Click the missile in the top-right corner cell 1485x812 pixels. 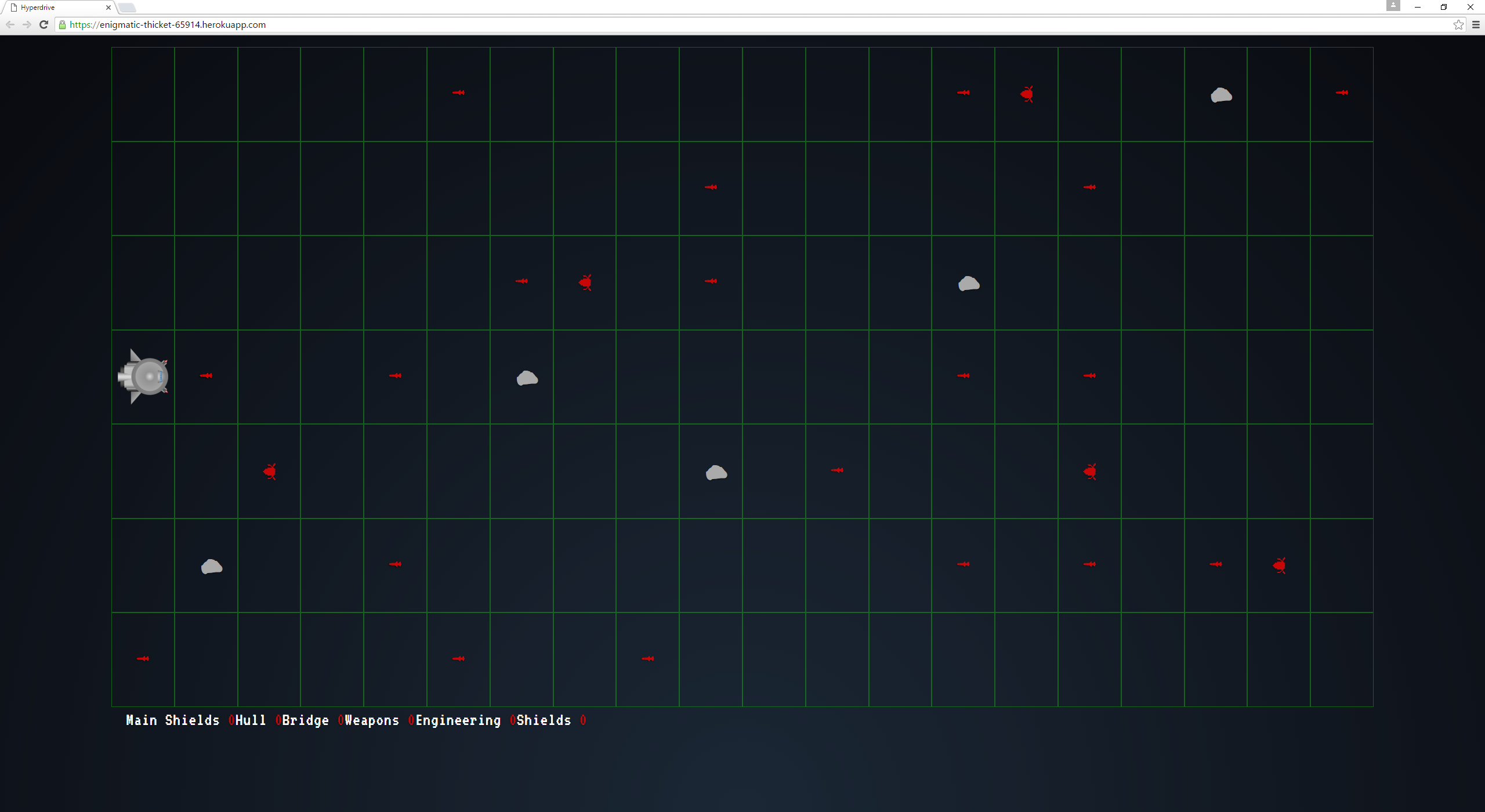(x=1342, y=93)
